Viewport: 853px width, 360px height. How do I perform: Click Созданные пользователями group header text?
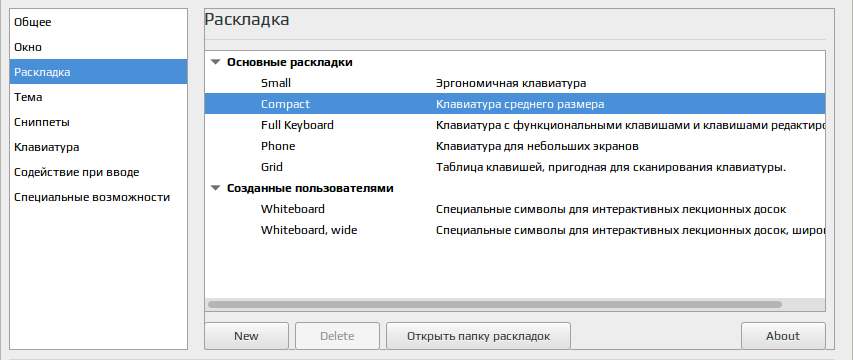point(310,189)
